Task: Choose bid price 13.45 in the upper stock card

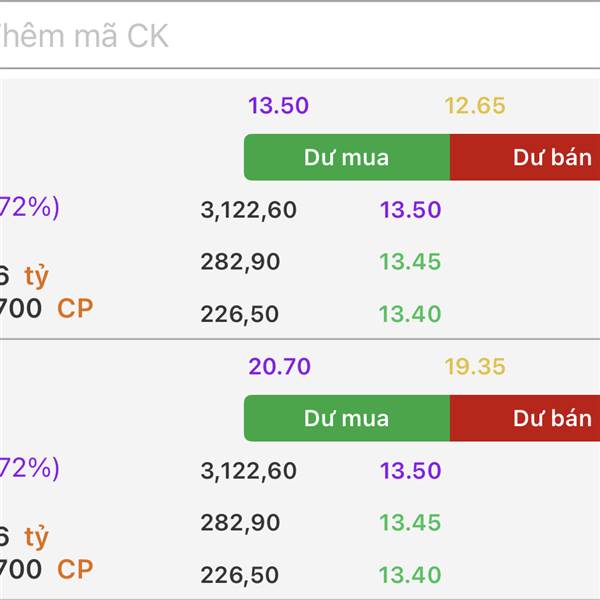Action: coord(410,262)
